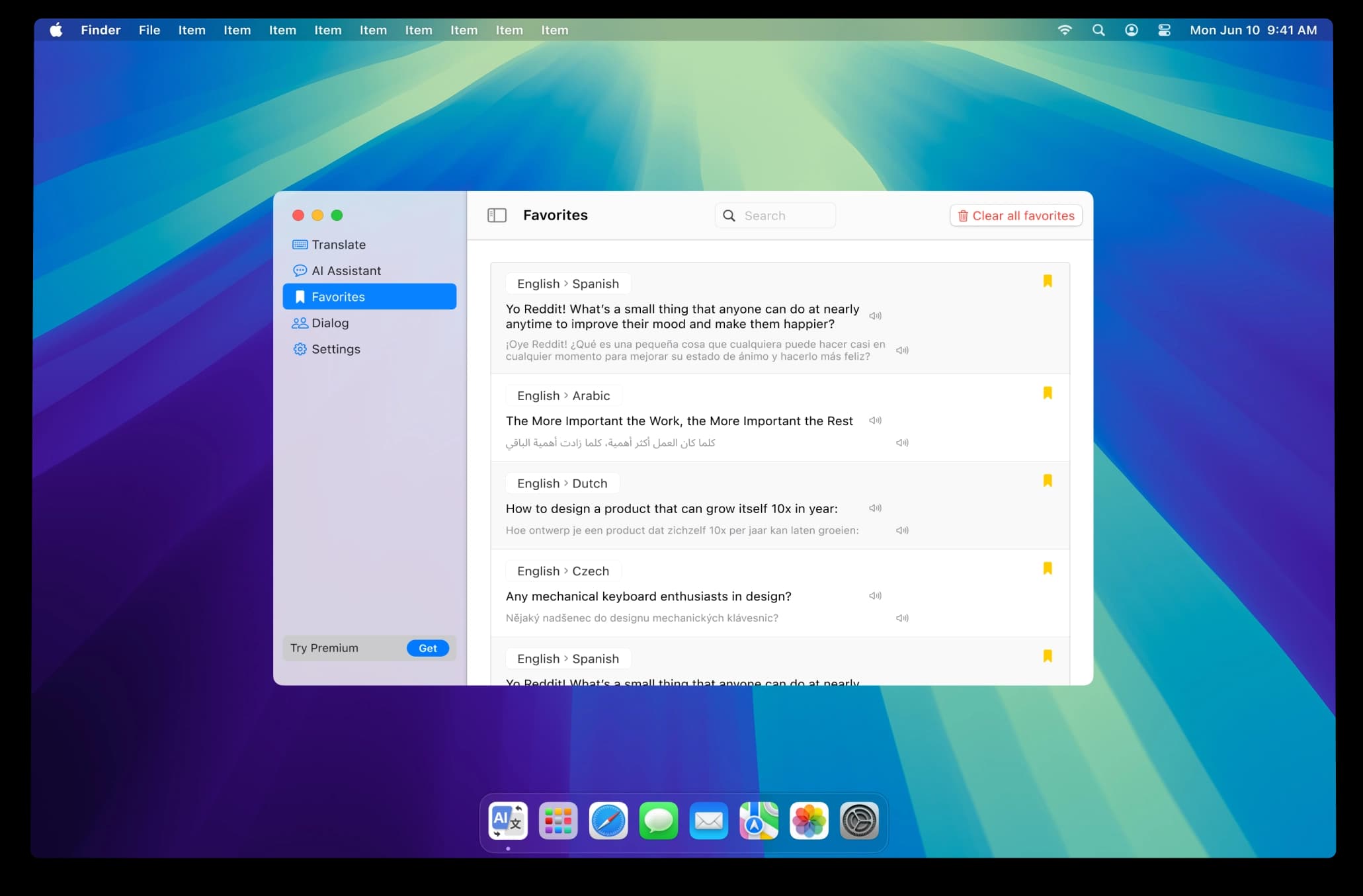Open the AI Assistant section

369,270
